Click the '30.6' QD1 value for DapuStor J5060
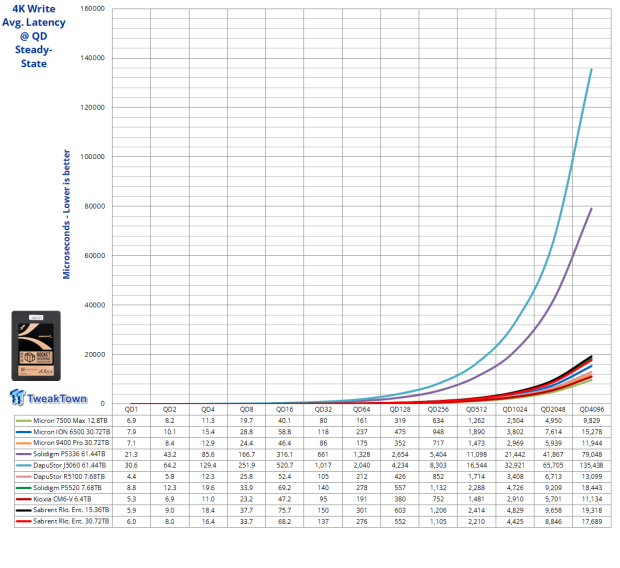Viewport: 620px width, 568px height. [x=131, y=466]
